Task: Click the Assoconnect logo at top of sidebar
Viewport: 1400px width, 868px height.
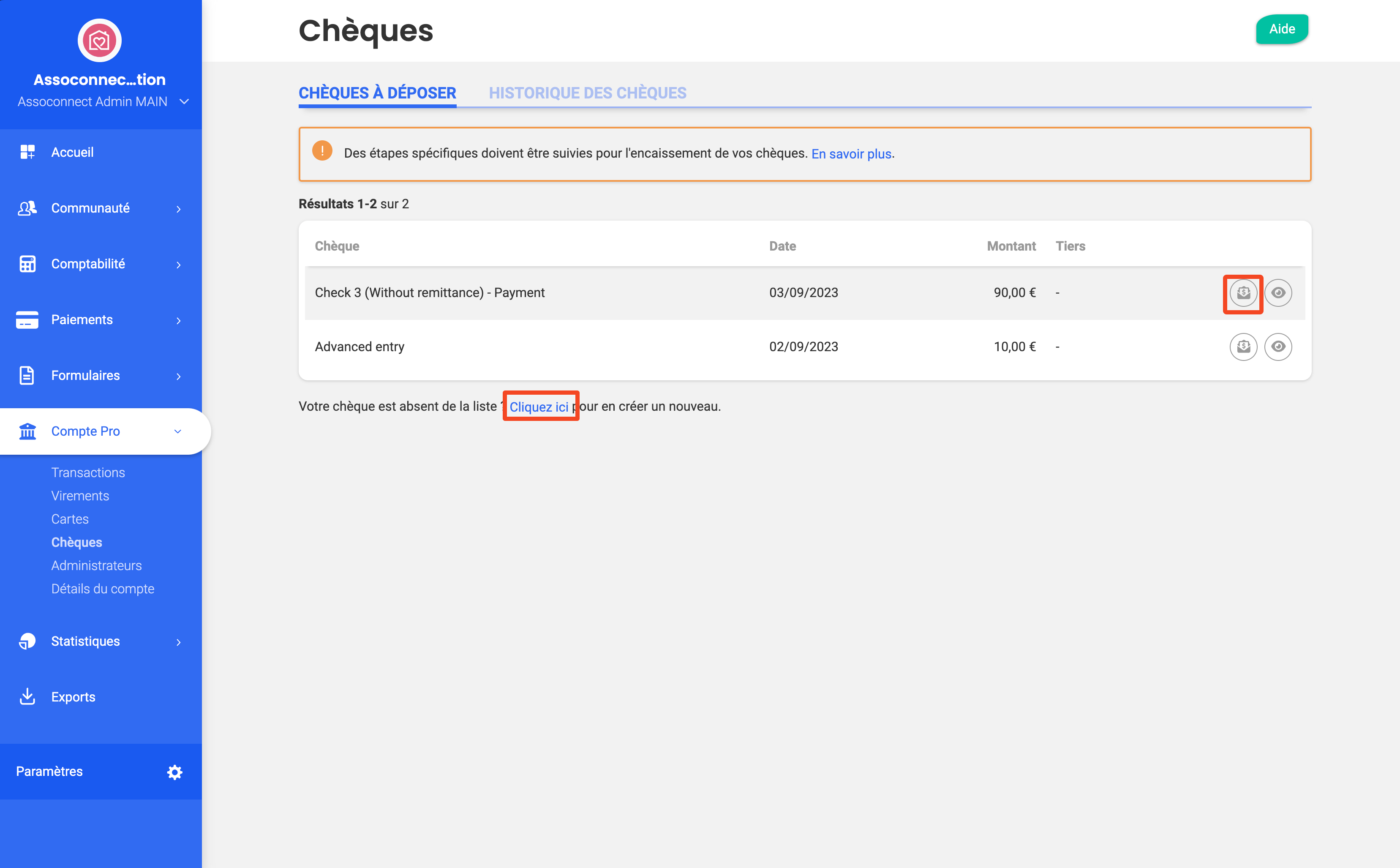Action: click(x=99, y=40)
